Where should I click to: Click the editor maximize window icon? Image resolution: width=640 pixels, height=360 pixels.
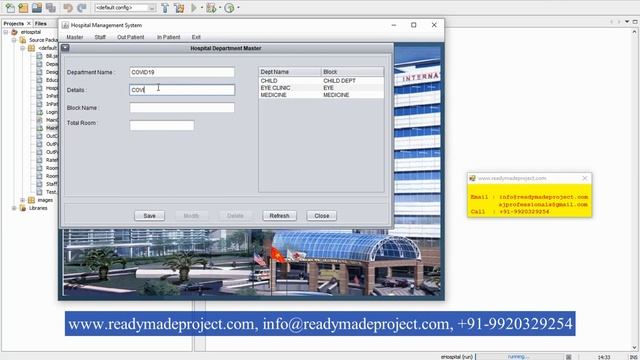(635, 22)
